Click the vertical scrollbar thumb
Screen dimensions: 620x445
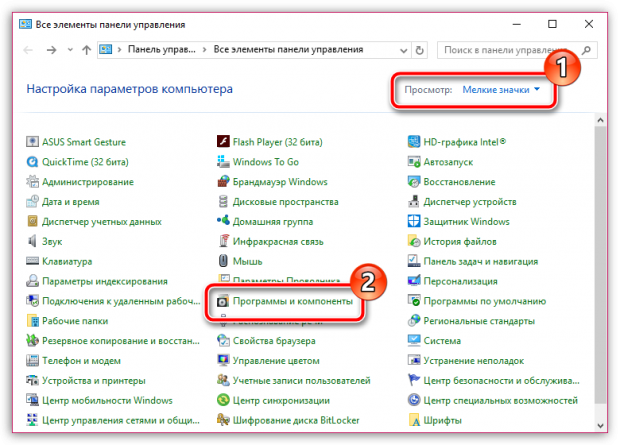pyautogui.click(x=600, y=265)
